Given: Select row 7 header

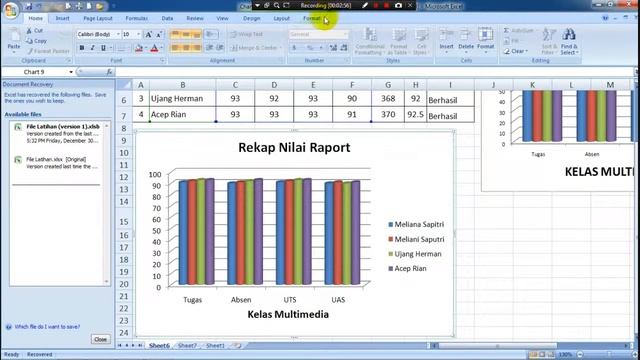Looking at the screenshot, I should pos(124,116).
